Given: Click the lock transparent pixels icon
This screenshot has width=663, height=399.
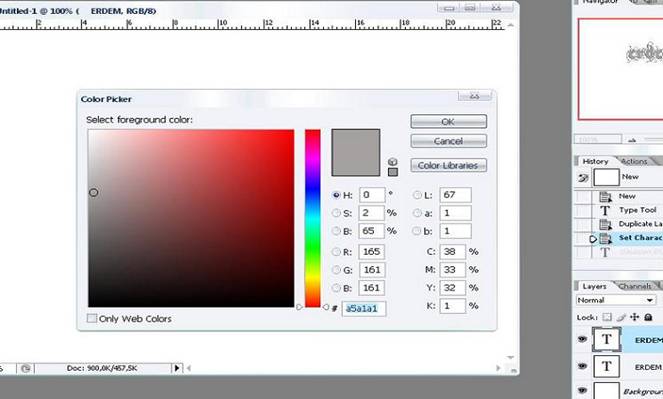Looking at the screenshot, I should [x=607, y=317].
